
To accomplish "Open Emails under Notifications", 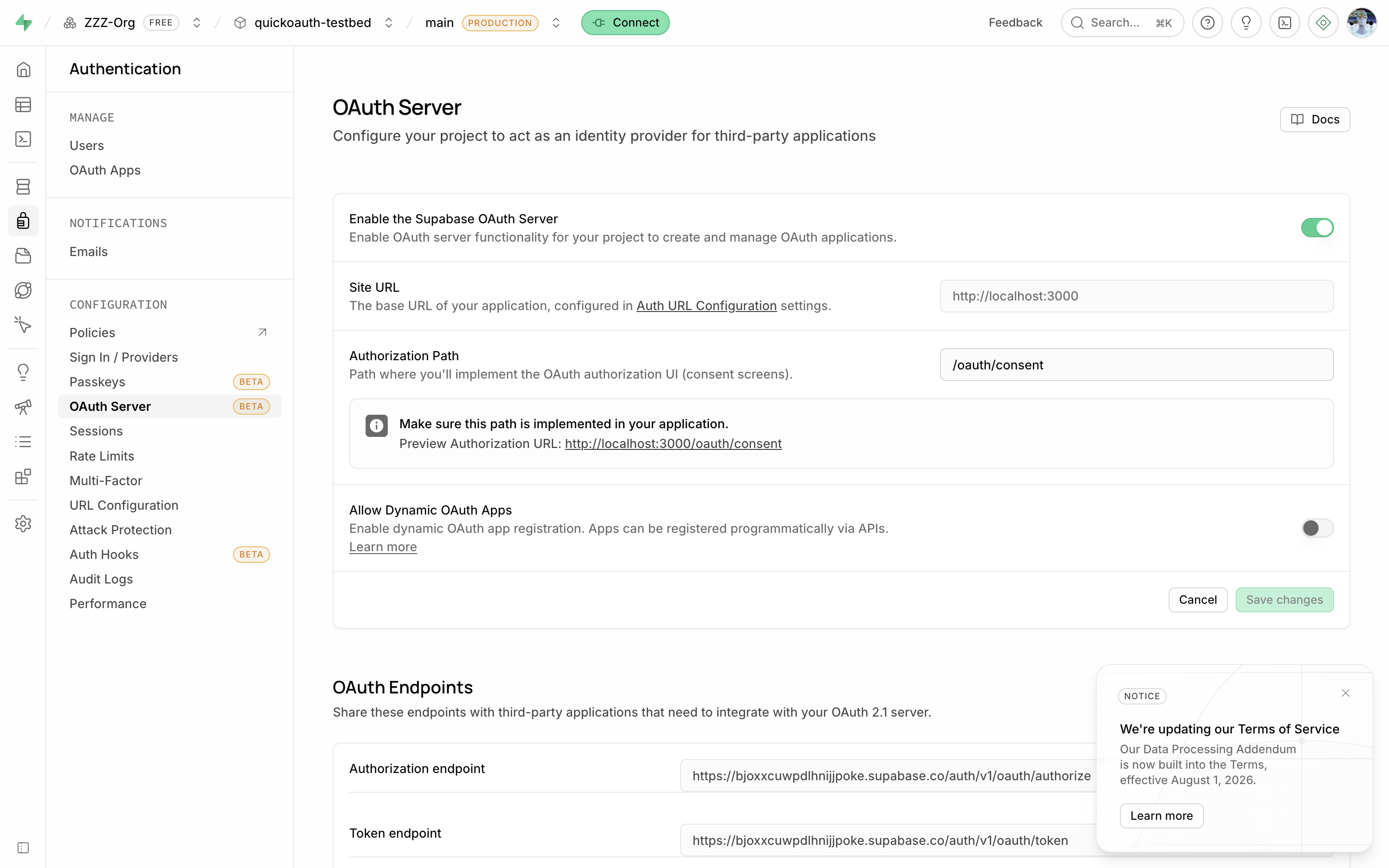I will pos(170,251).
